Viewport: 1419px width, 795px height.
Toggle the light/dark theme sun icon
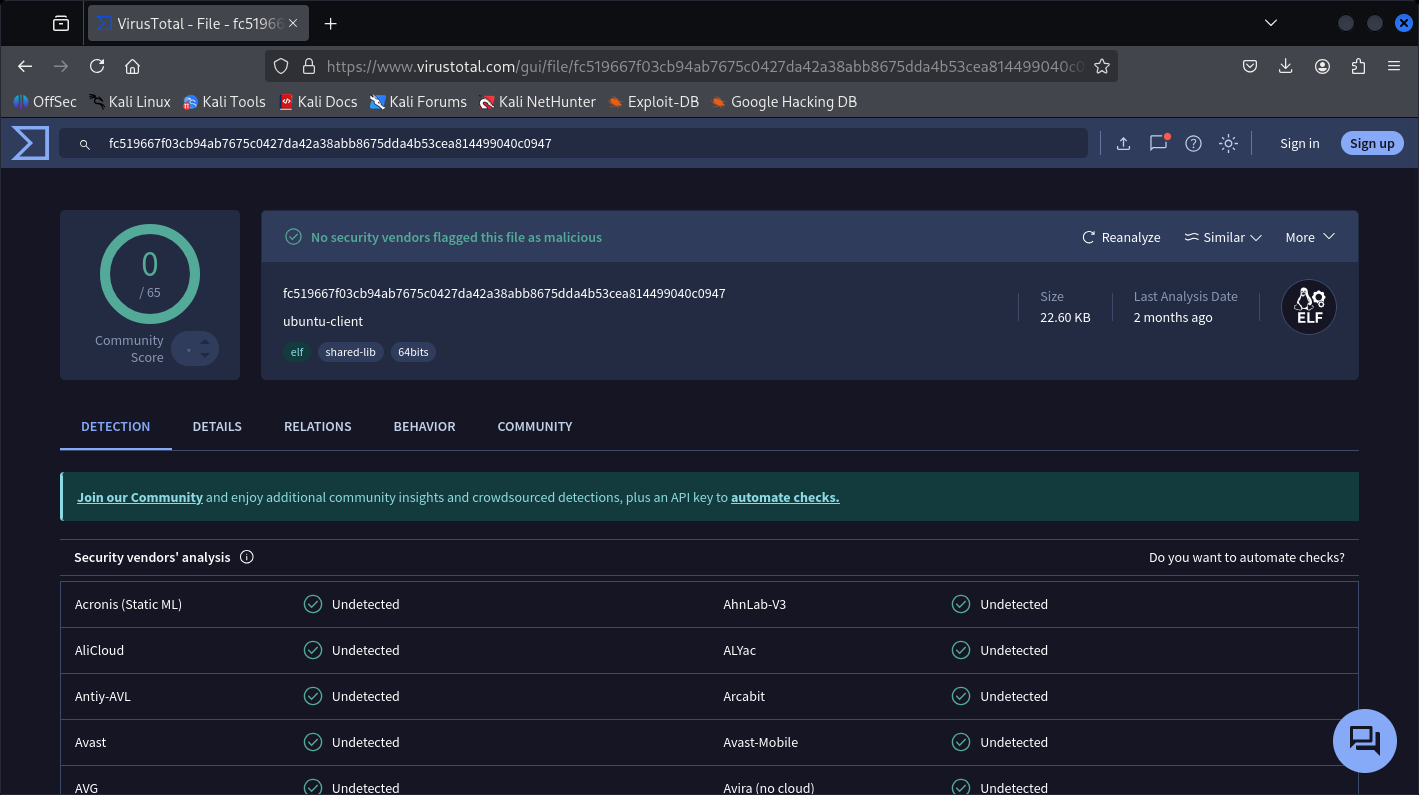(x=1228, y=144)
